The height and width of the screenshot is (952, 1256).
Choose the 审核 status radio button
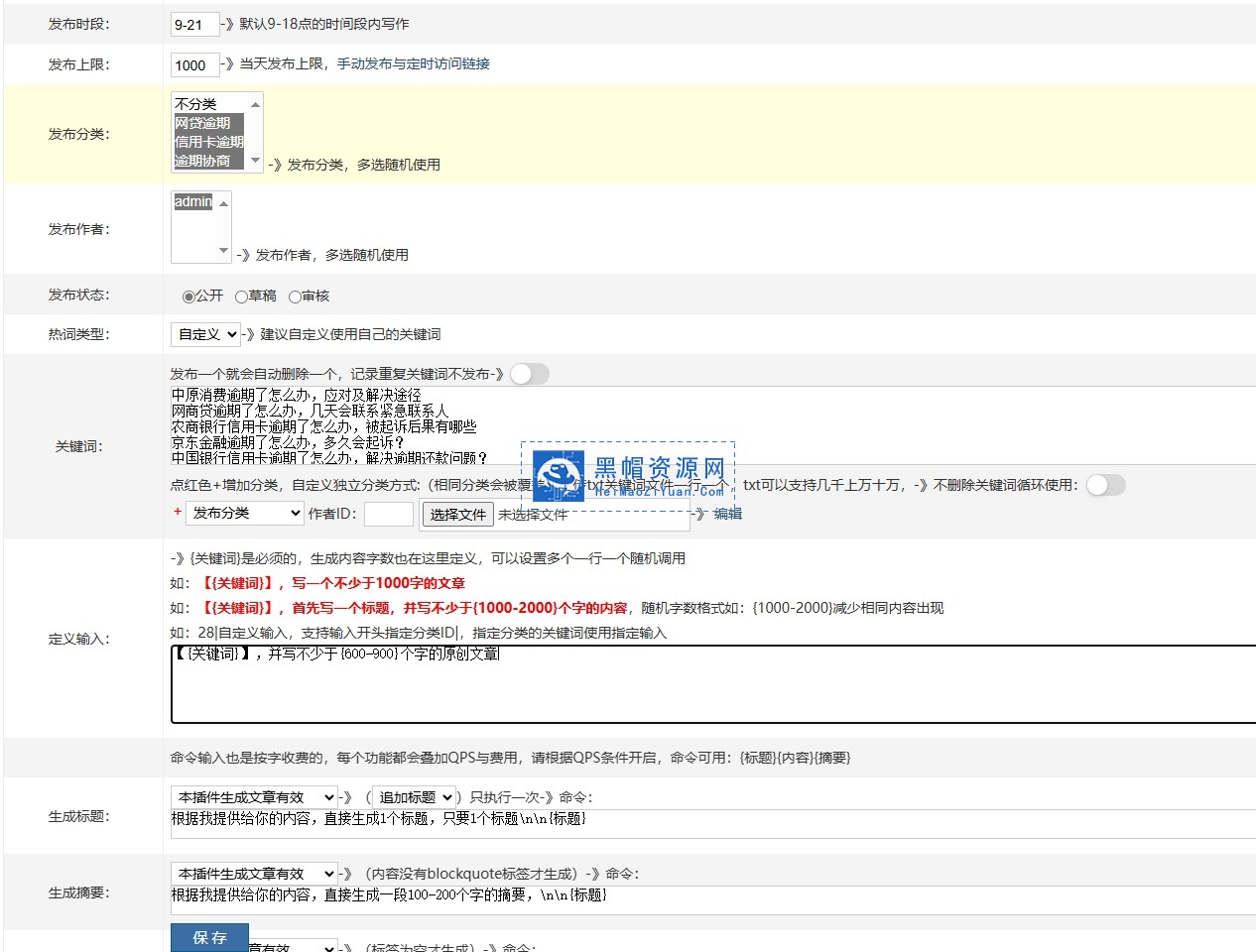tap(295, 297)
